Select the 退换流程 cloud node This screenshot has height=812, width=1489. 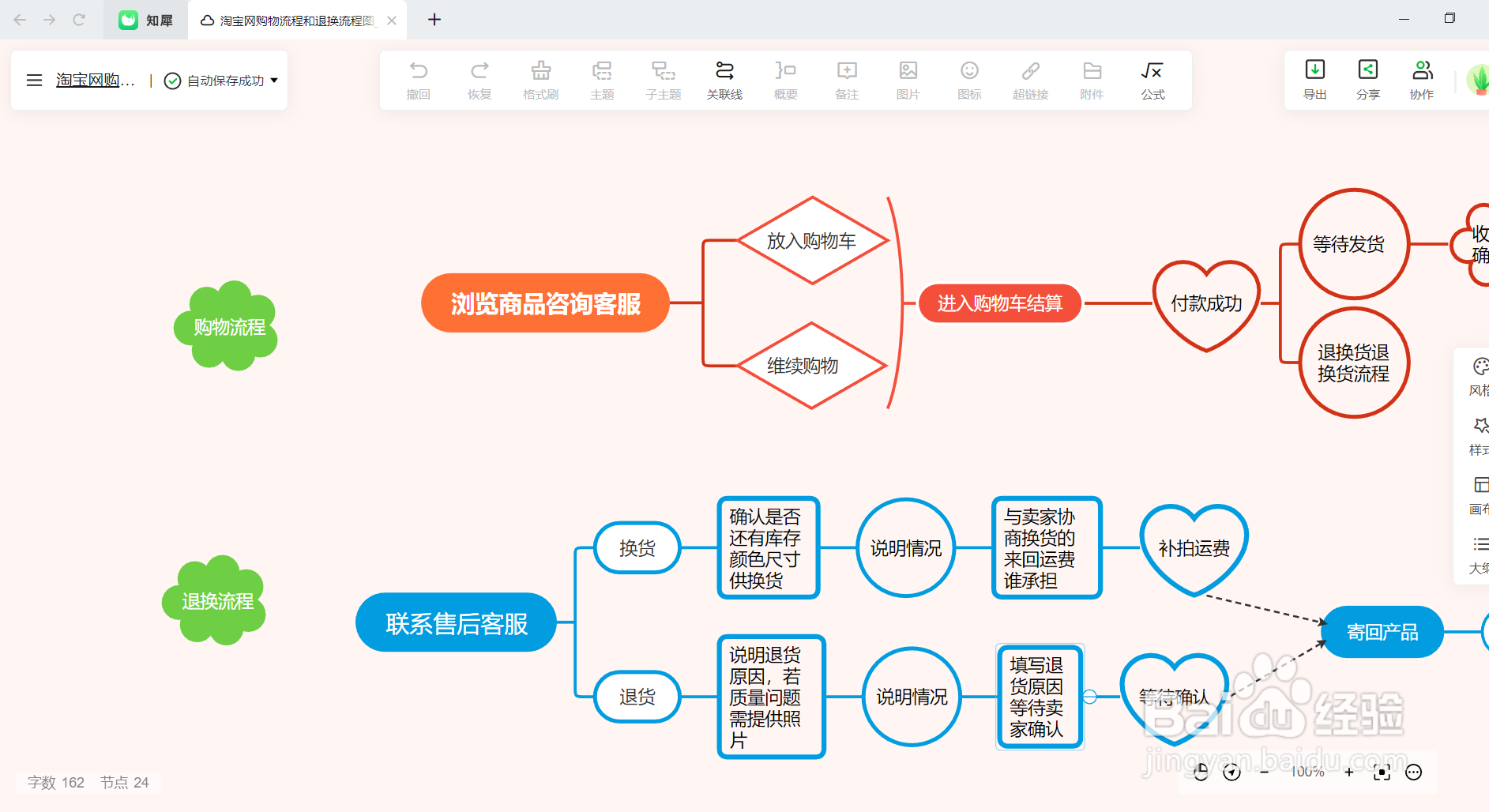pos(215,600)
